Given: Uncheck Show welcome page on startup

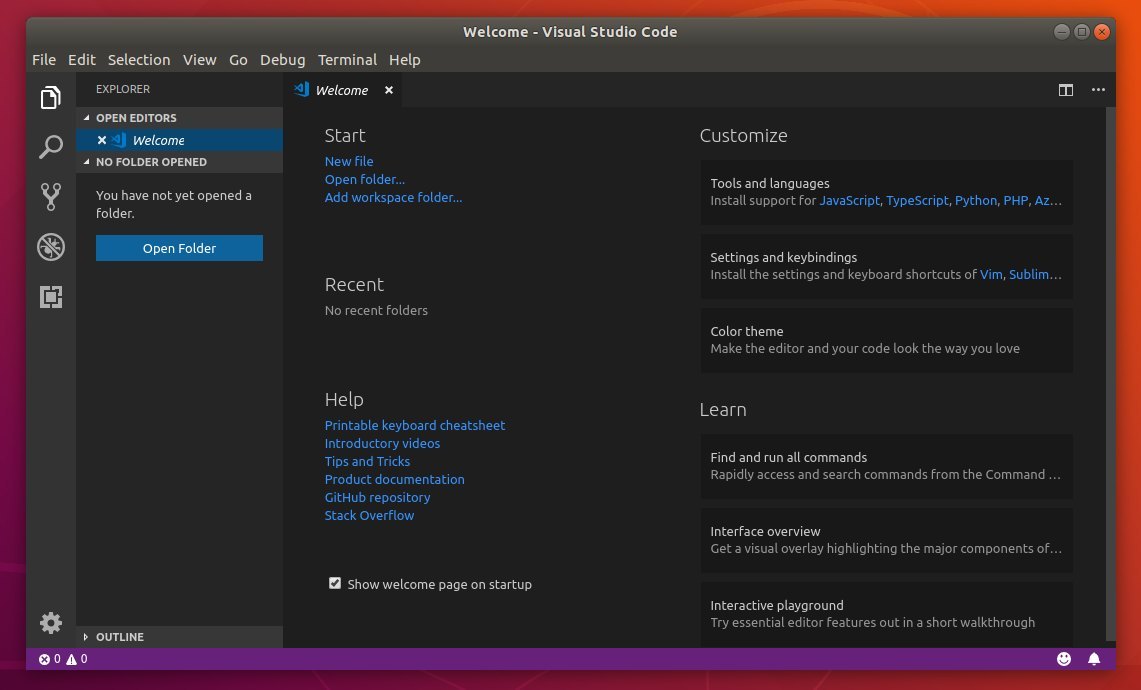Looking at the screenshot, I should point(335,583).
